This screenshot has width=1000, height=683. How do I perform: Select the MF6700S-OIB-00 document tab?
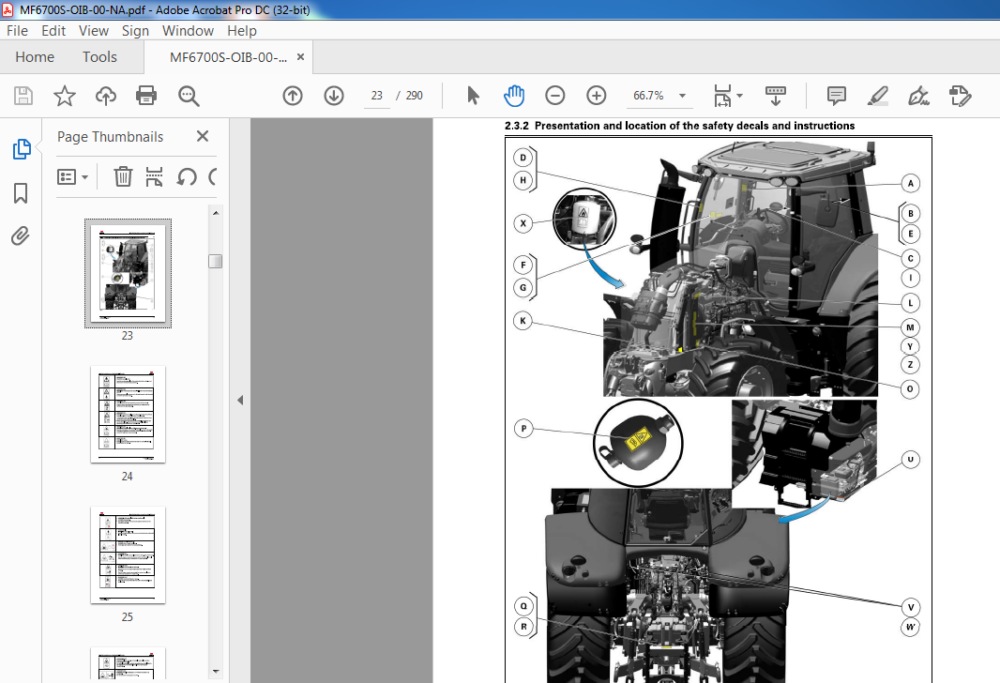(228, 57)
